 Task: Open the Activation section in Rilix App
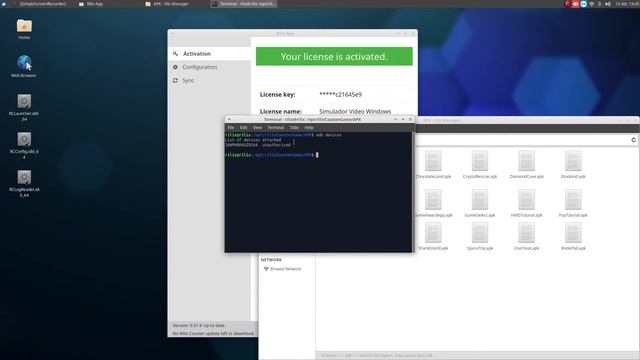tap(209, 53)
